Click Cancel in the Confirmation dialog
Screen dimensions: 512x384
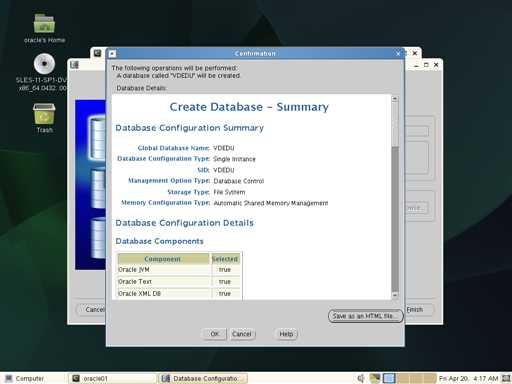(x=241, y=334)
